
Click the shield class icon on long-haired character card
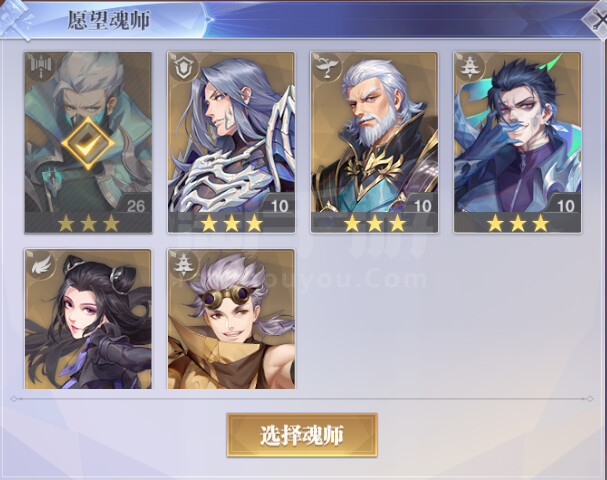[184, 67]
